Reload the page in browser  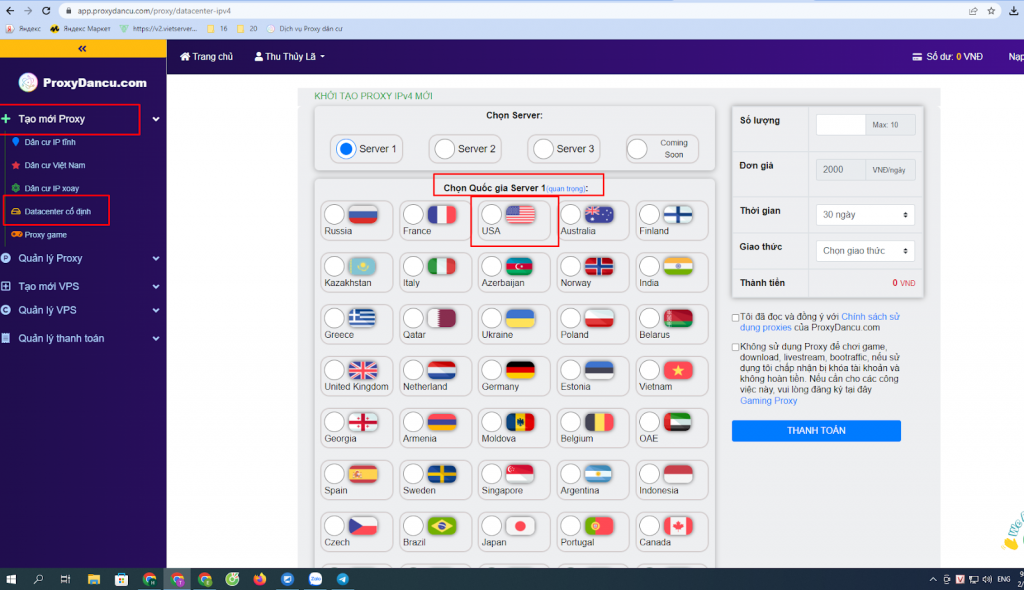pos(46,10)
